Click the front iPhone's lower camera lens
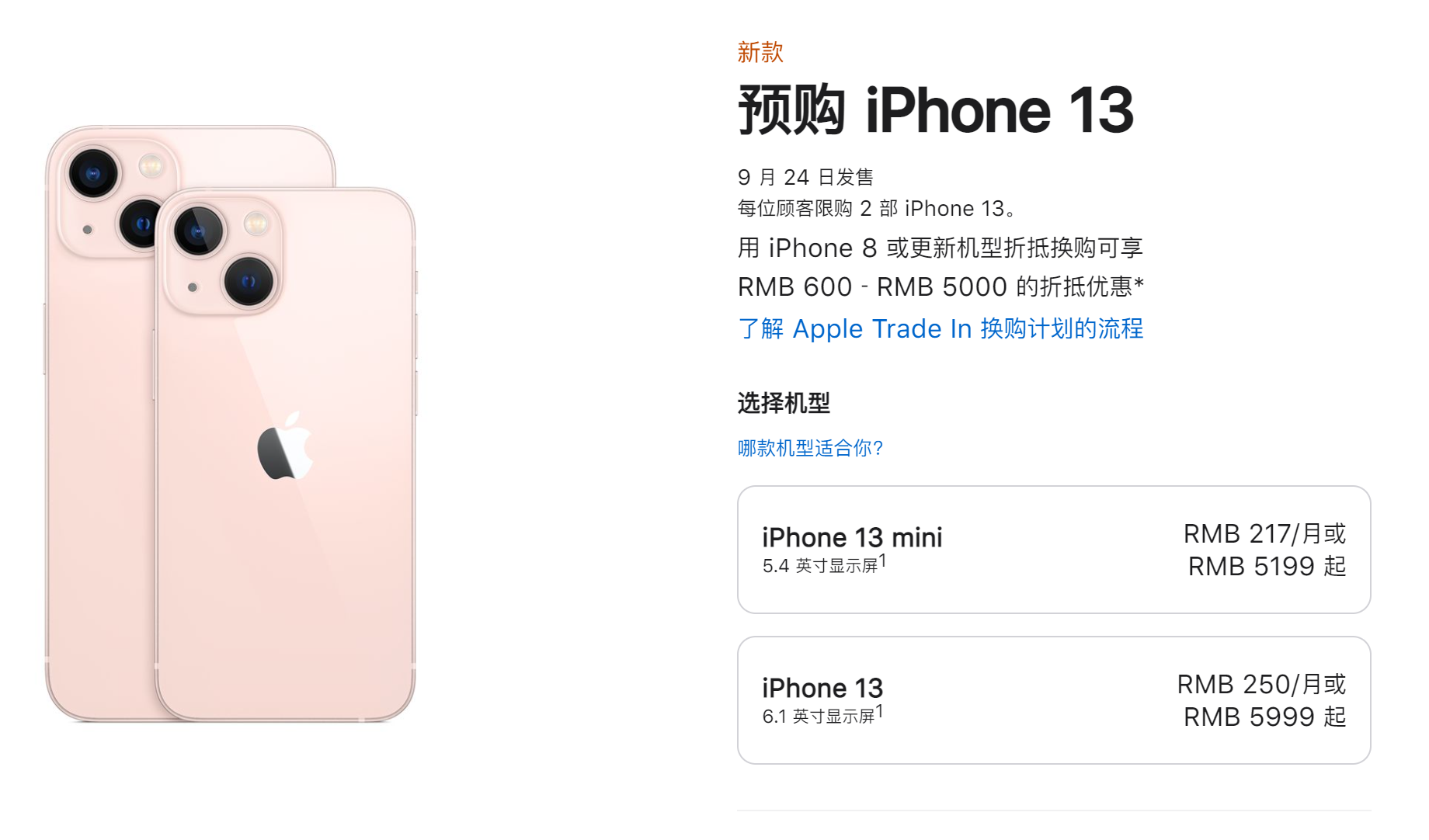 [x=249, y=280]
